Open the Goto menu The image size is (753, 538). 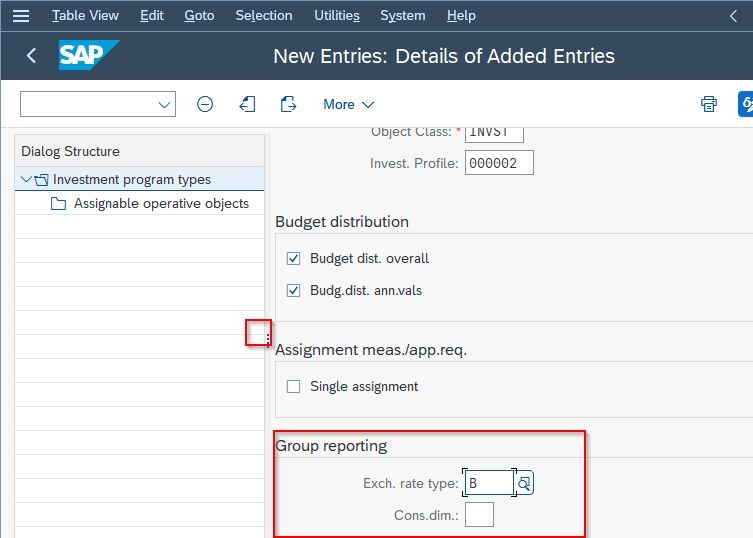[x=199, y=16]
